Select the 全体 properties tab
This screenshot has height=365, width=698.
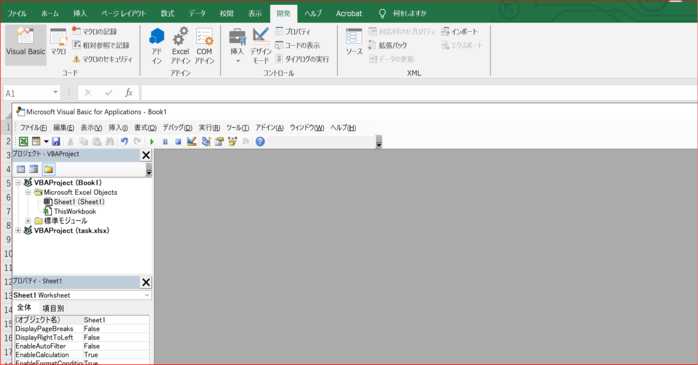(24, 308)
